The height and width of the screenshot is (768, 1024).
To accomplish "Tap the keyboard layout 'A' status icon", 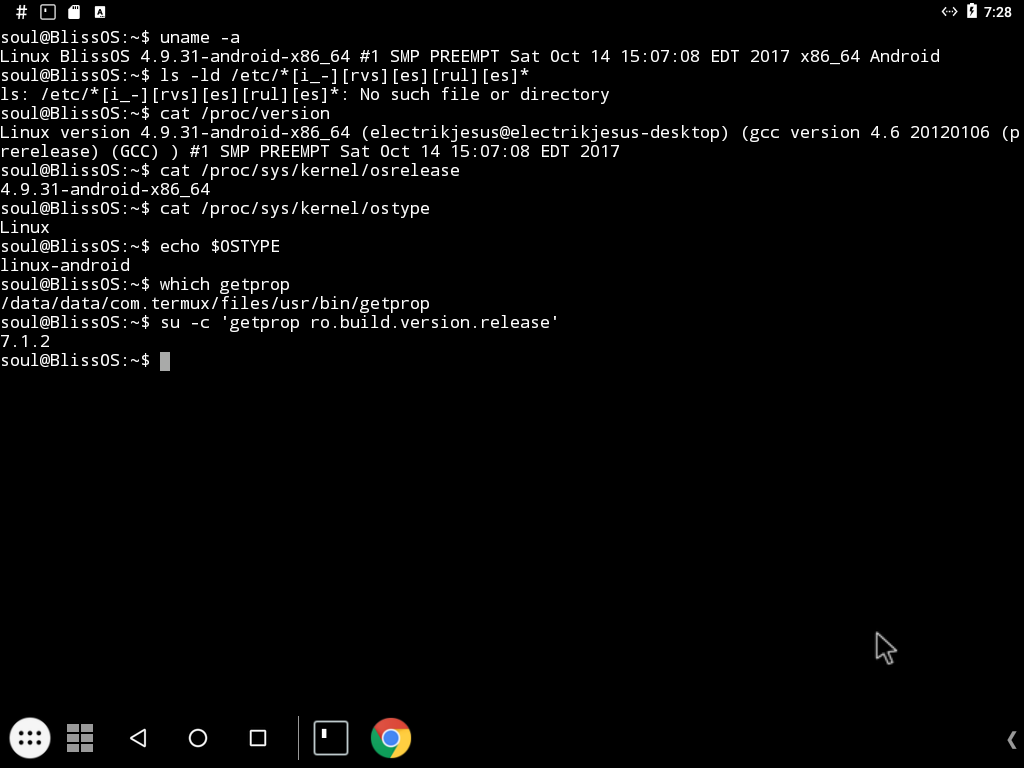I will click(100, 12).
